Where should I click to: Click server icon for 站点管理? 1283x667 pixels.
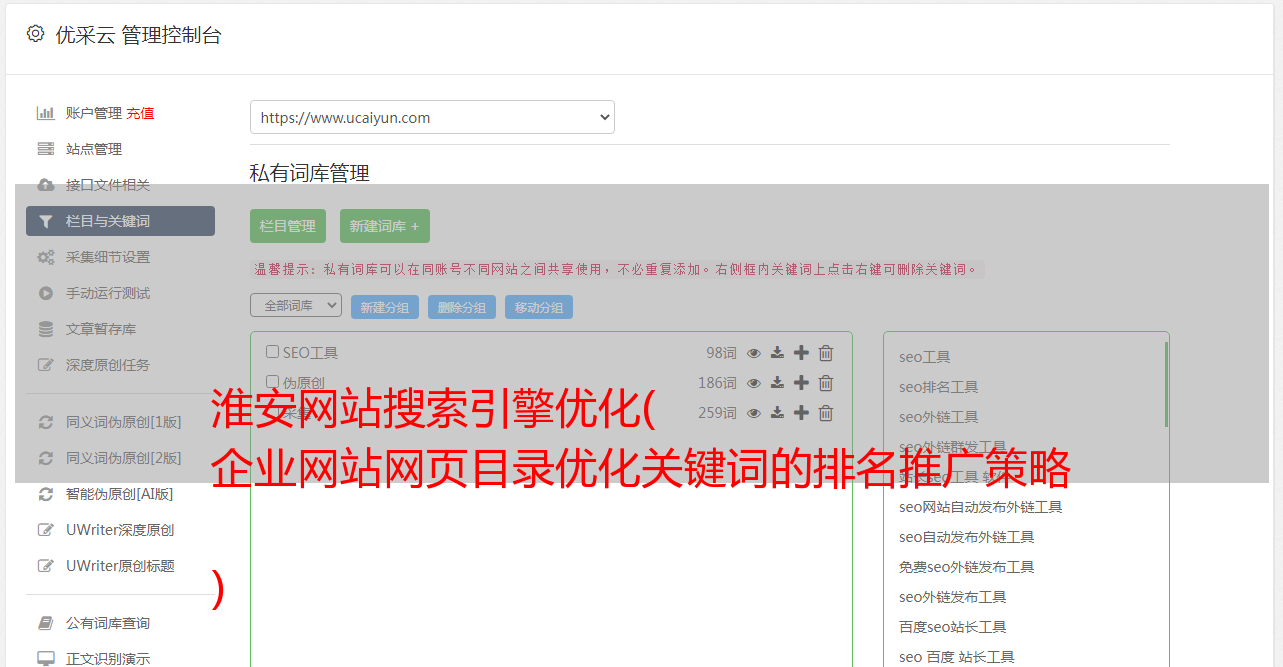click(45, 149)
